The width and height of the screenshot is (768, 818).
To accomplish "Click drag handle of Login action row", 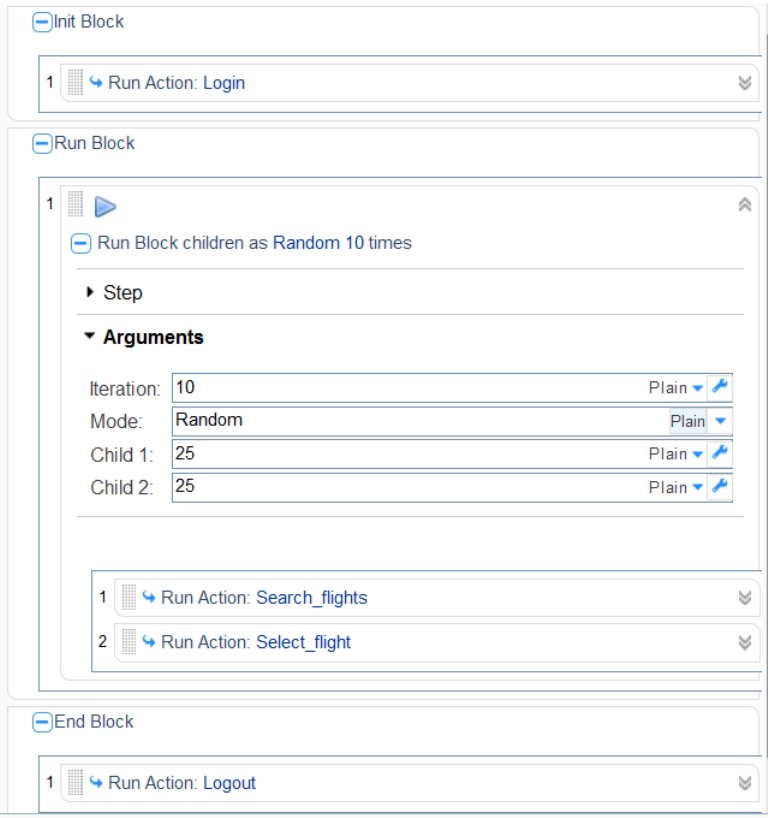I will click(x=76, y=83).
